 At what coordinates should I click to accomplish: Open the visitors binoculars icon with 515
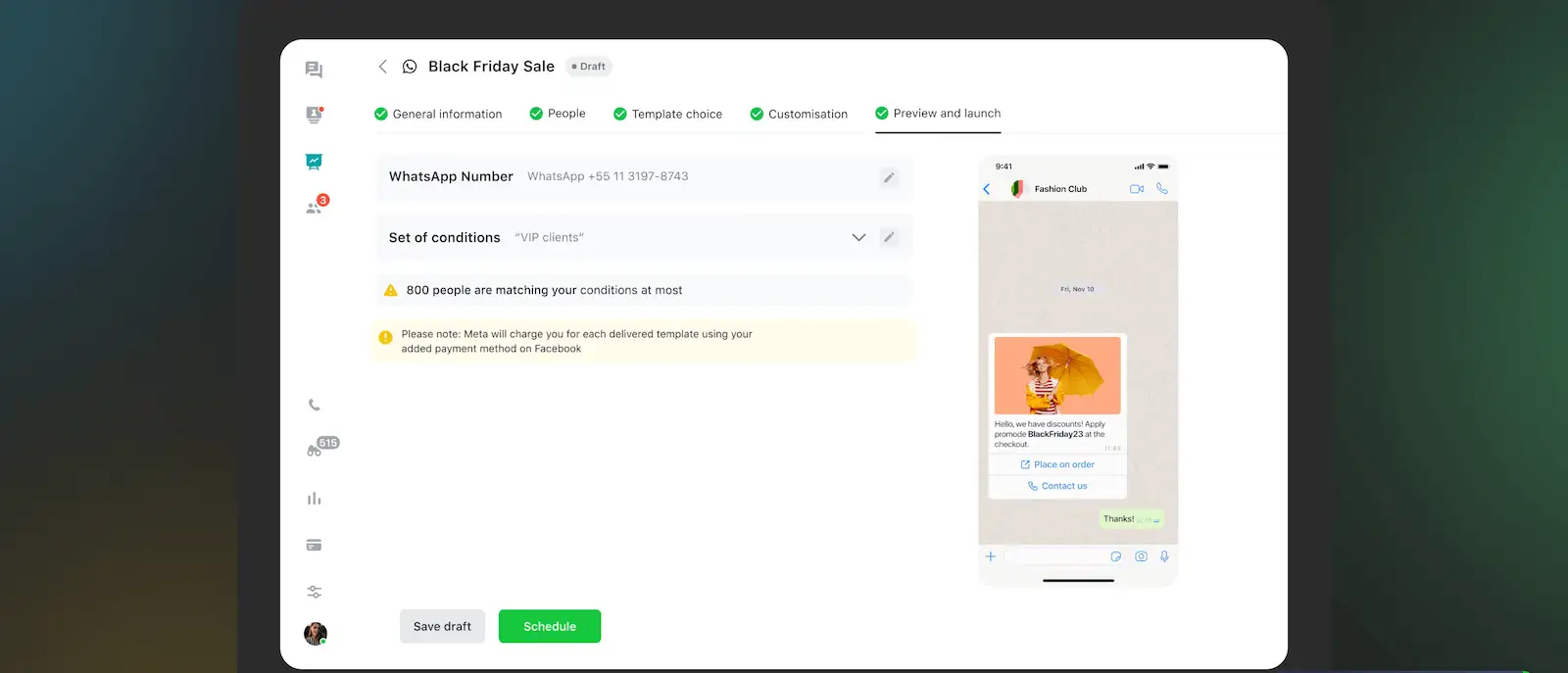tap(316, 450)
